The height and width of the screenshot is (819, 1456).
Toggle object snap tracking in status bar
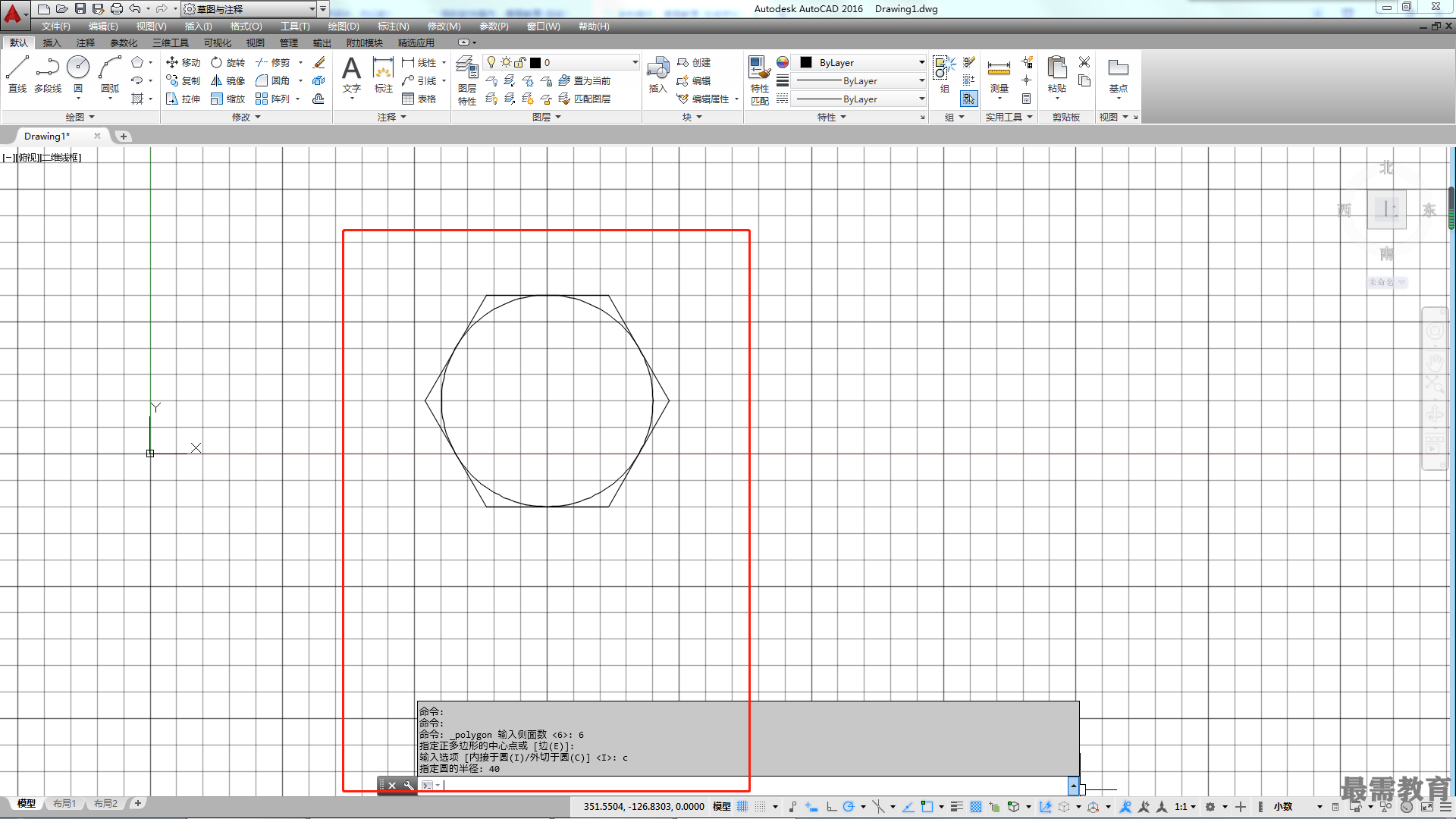[x=908, y=807]
